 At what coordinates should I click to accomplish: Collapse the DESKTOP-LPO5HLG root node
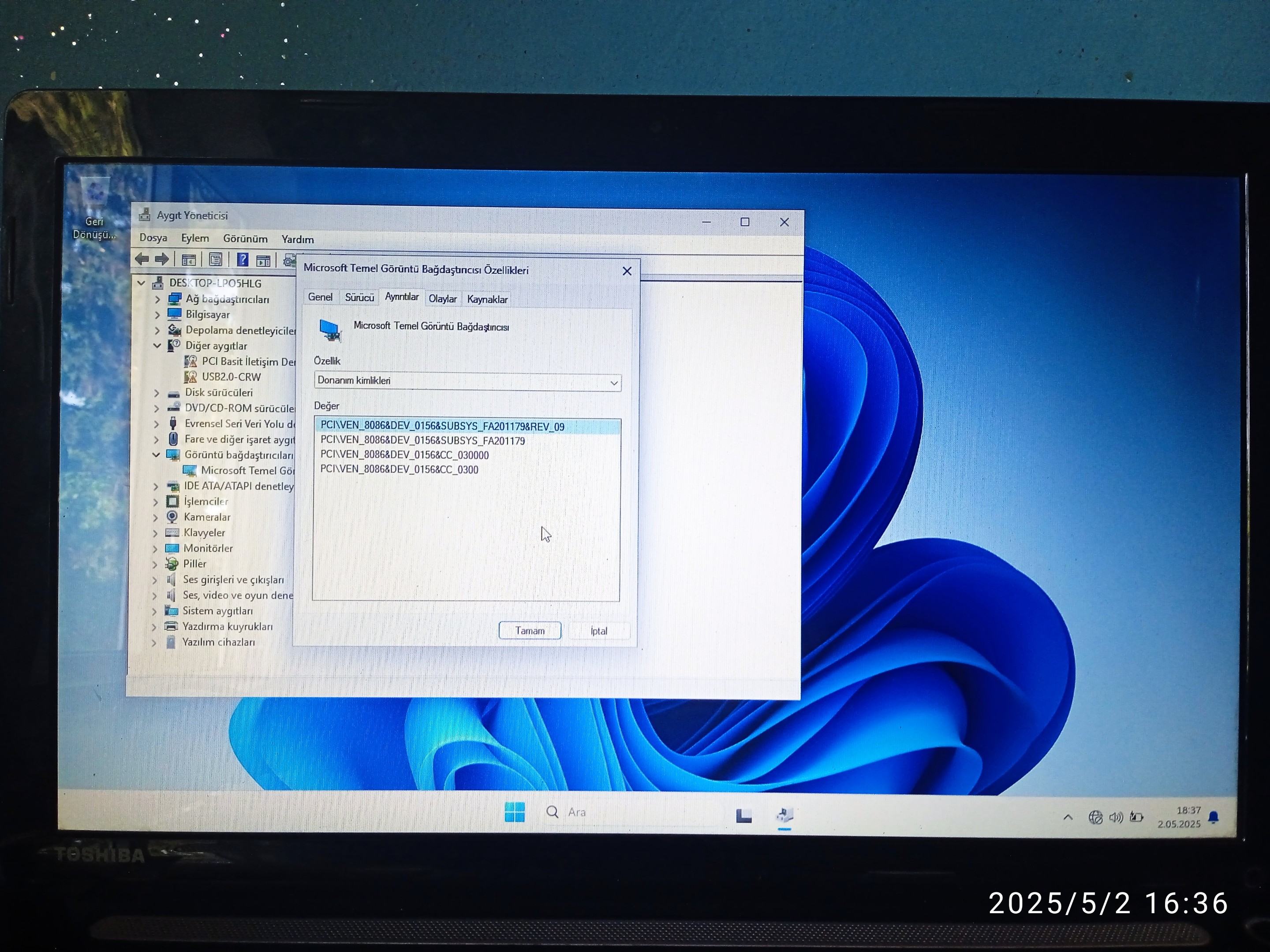coord(141,283)
